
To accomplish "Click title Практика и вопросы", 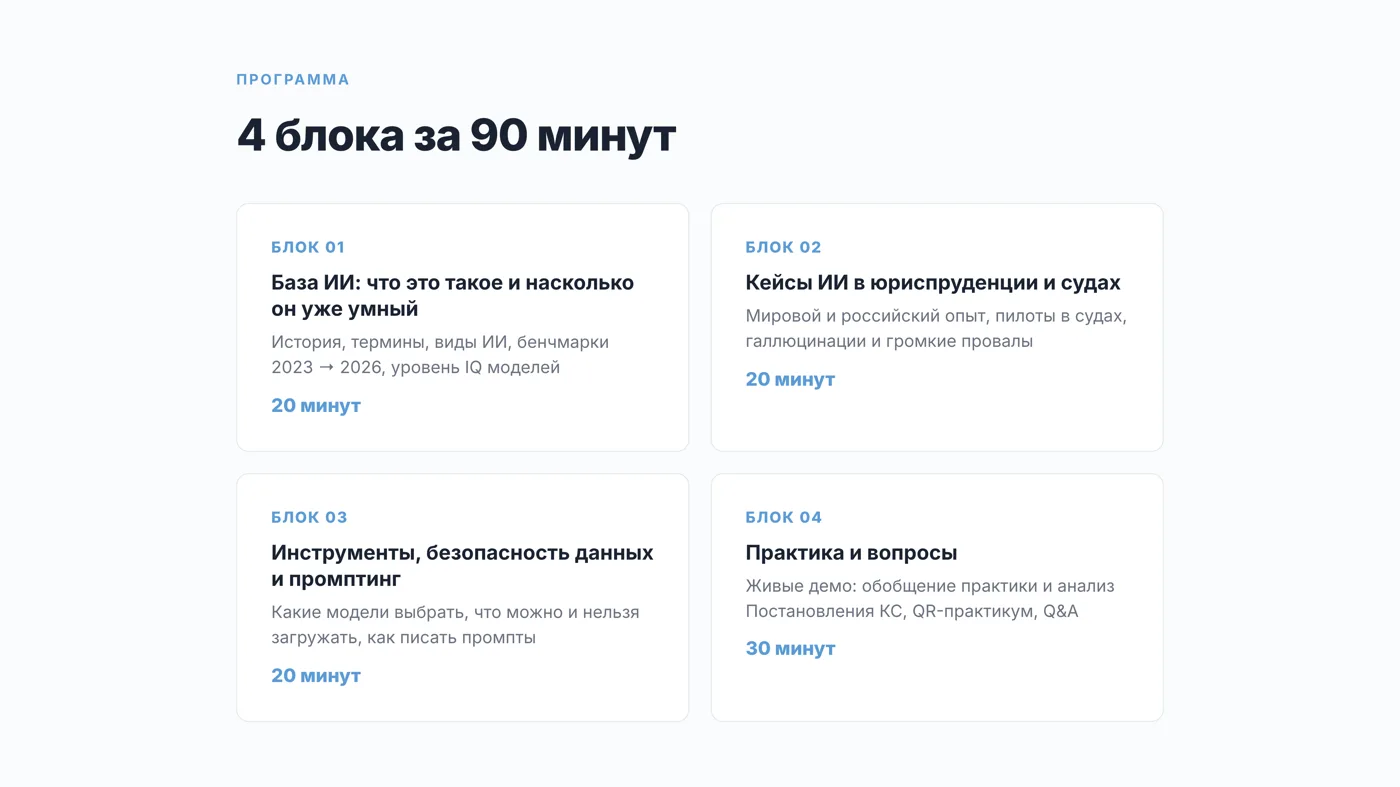I will (x=851, y=553).
